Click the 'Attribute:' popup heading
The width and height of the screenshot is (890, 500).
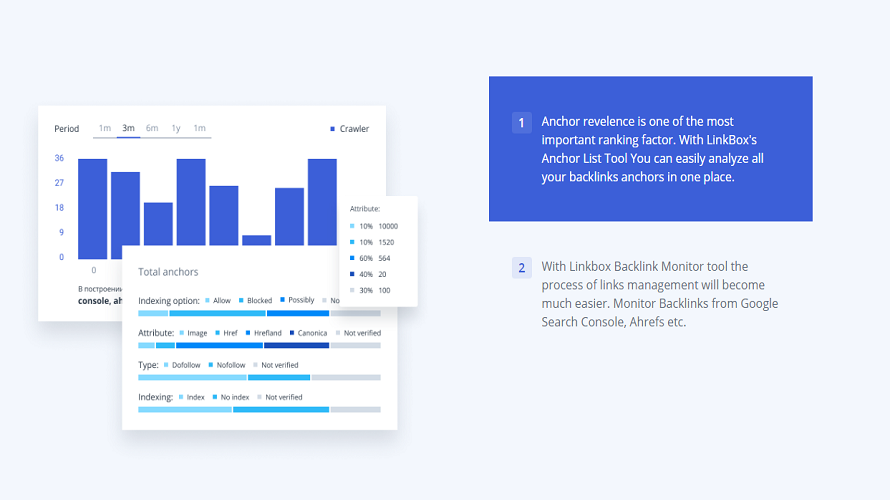coord(365,209)
